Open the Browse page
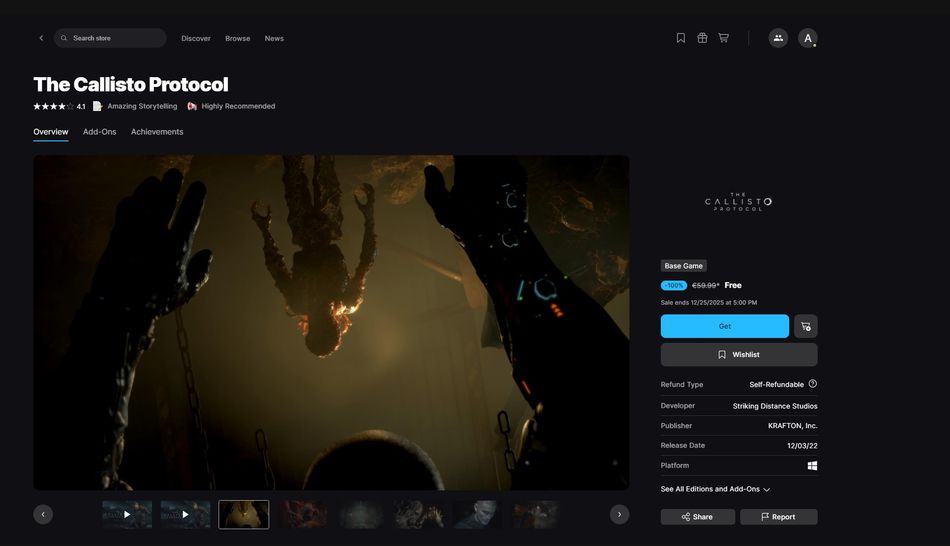This screenshot has width=950, height=546. [238, 38]
